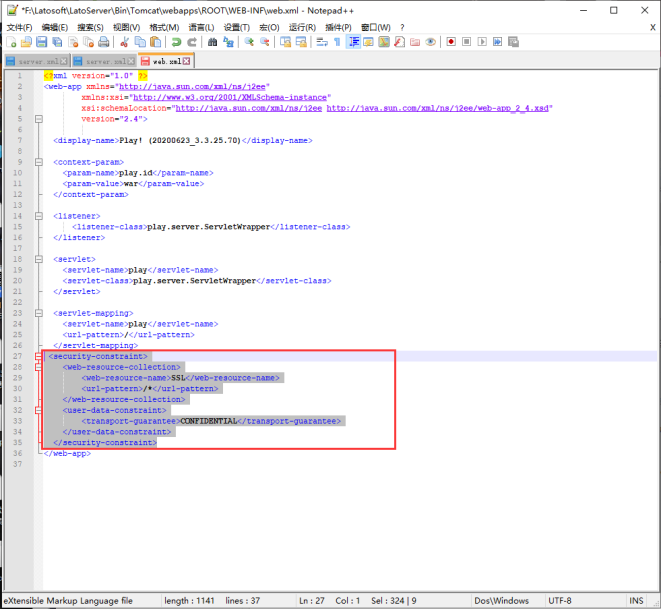Collapse the context-param fold marker

point(39,162)
